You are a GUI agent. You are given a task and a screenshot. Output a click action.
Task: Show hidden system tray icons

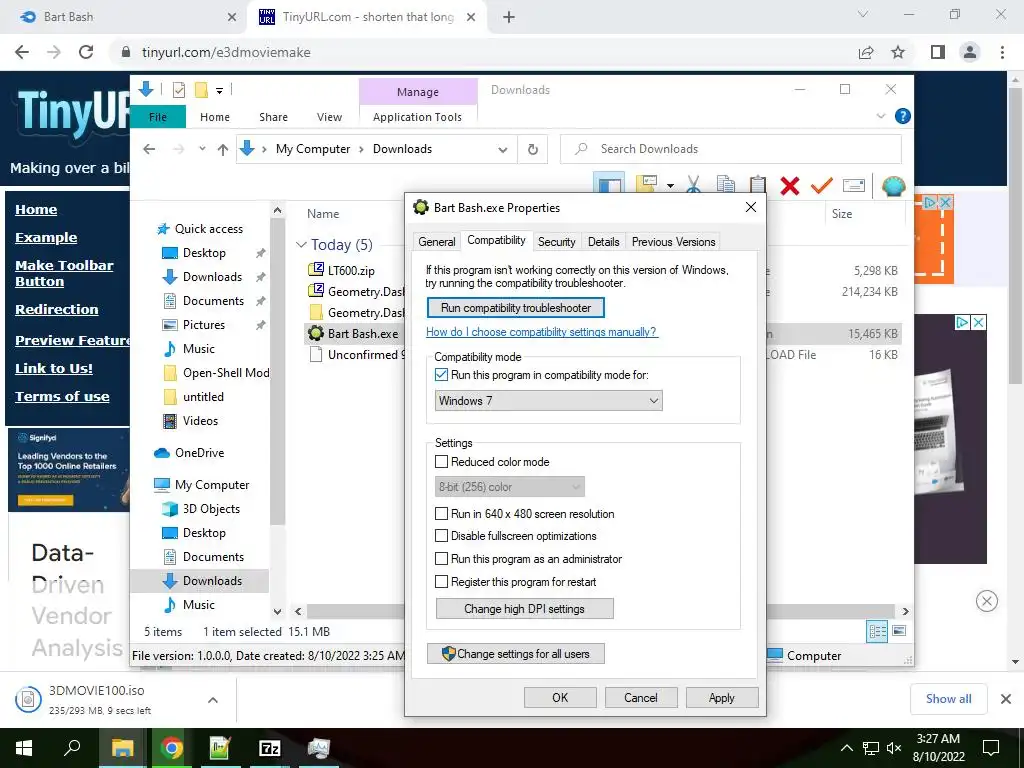pos(847,748)
